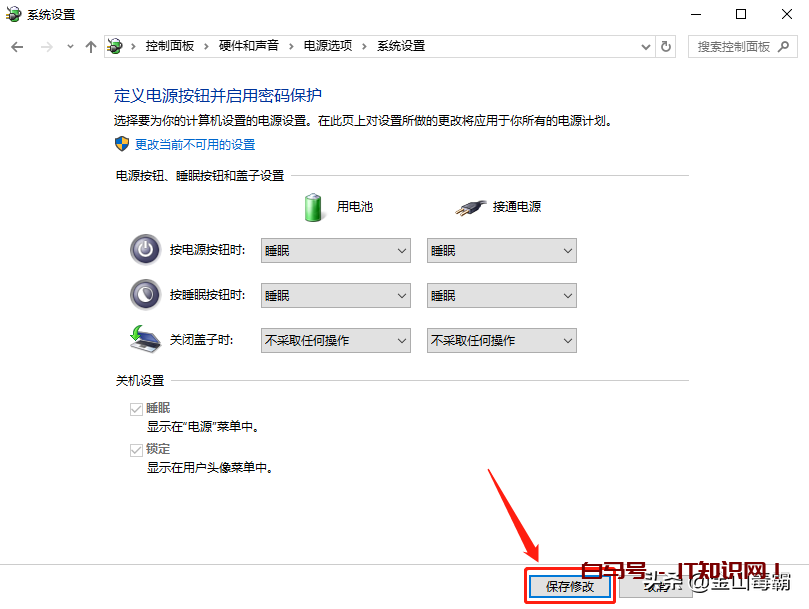Viewport: 809px width, 609px height.
Task: Click the back navigation arrow
Action: pyautogui.click(x=17, y=47)
